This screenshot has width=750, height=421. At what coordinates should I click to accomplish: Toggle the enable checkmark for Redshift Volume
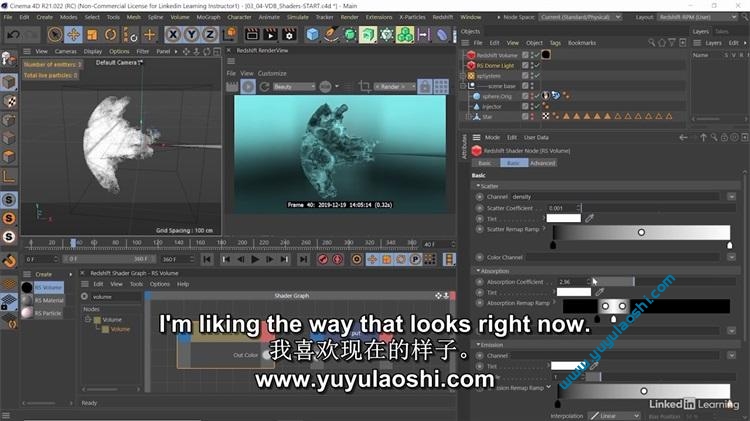click(x=537, y=55)
